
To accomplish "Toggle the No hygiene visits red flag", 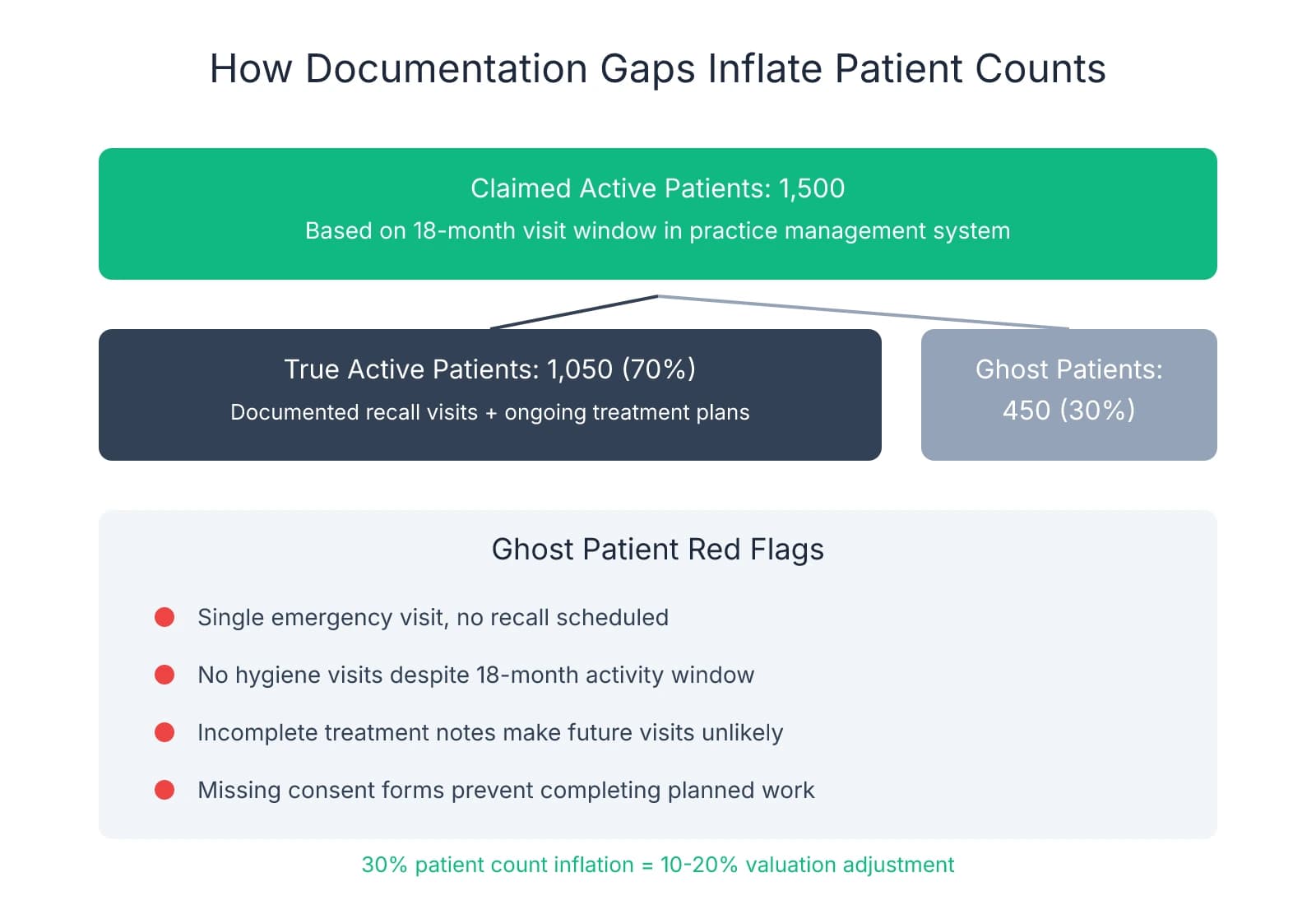I will coord(475,675).
